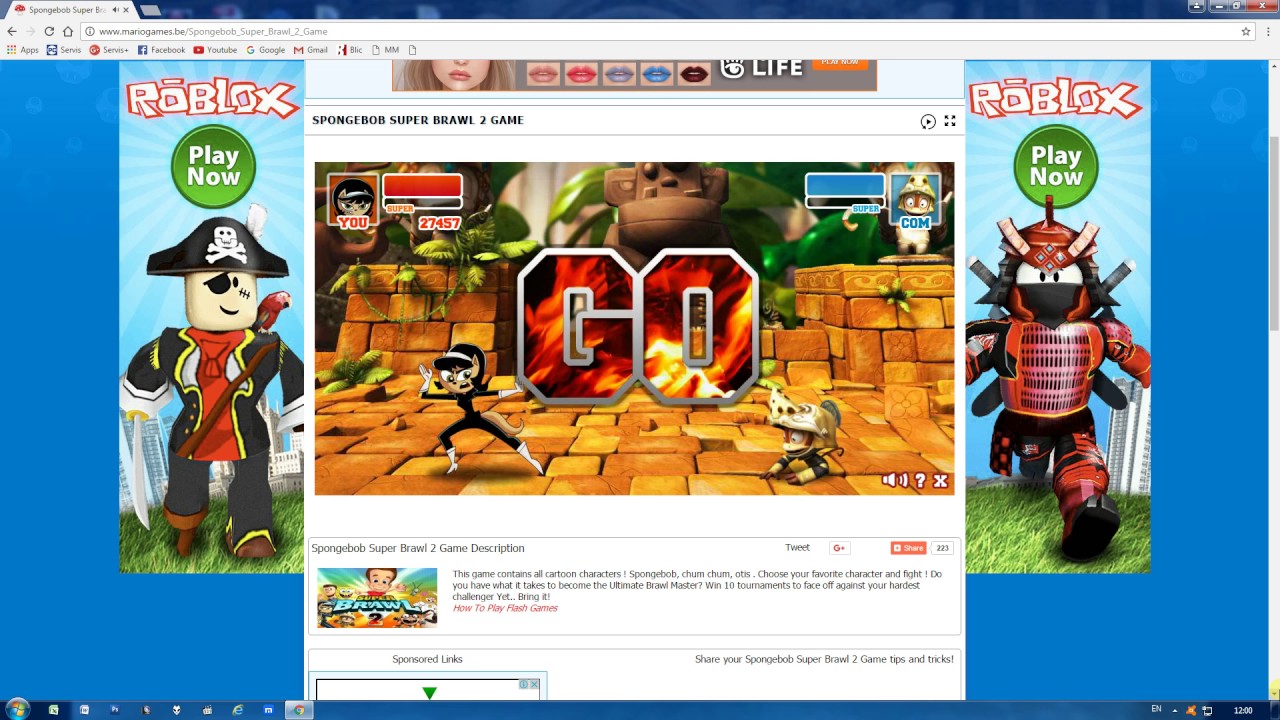Image resolution: width=1280 pixels, height=720 pixels.
Task: Toggle game fullscreen with expand icon
Action: point(950,121)
